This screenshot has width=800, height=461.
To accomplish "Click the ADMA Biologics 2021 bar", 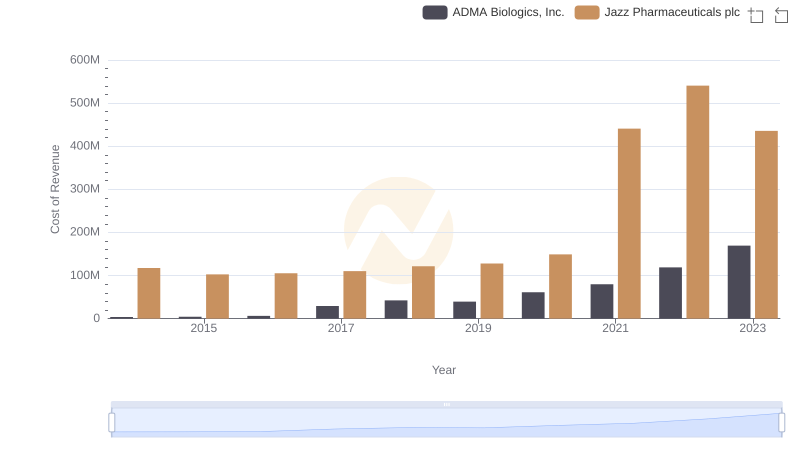I will tap(602, 301).
